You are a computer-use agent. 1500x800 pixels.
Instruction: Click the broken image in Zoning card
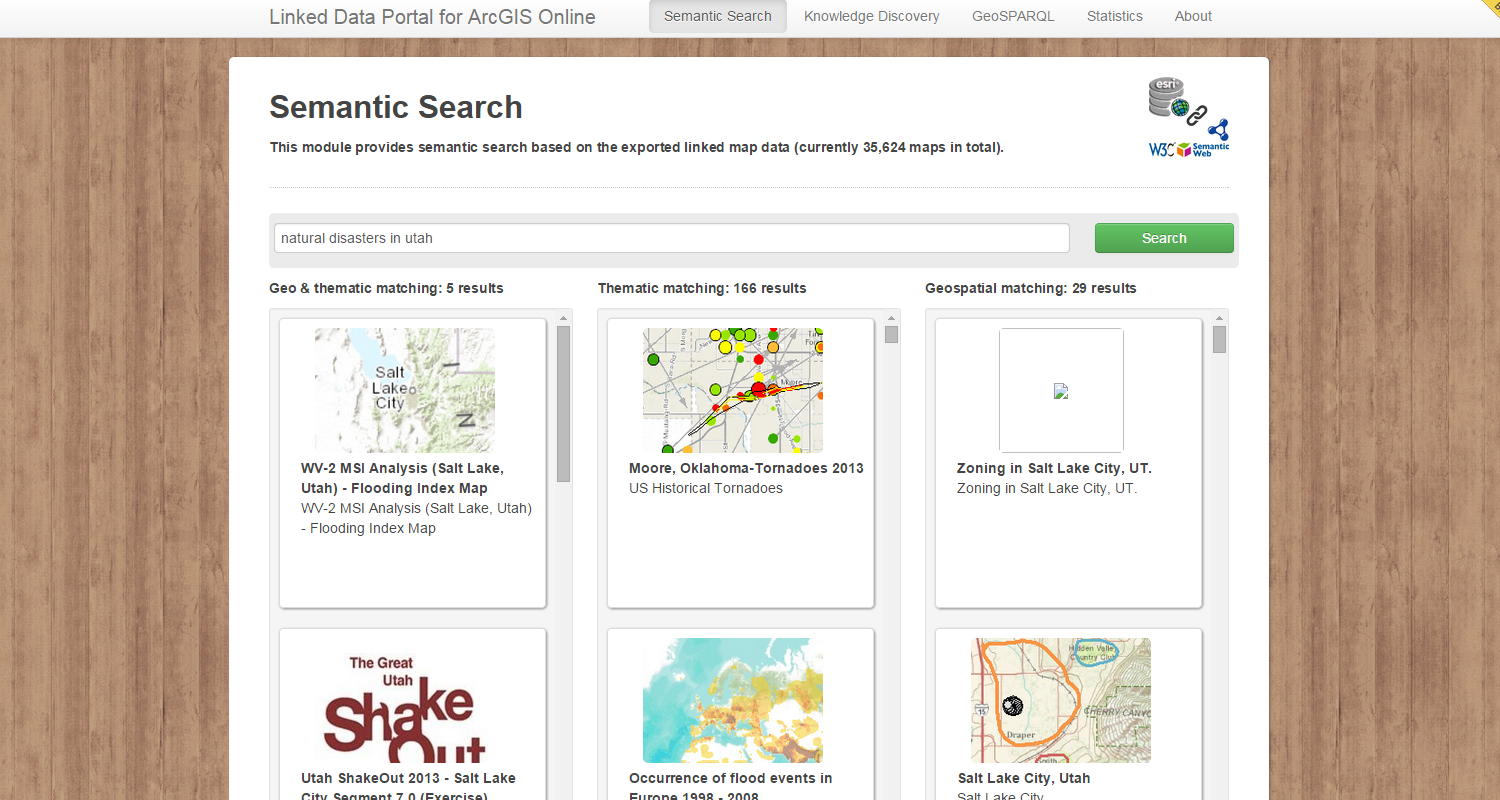pyautogui.click(x=1061, y=391)
